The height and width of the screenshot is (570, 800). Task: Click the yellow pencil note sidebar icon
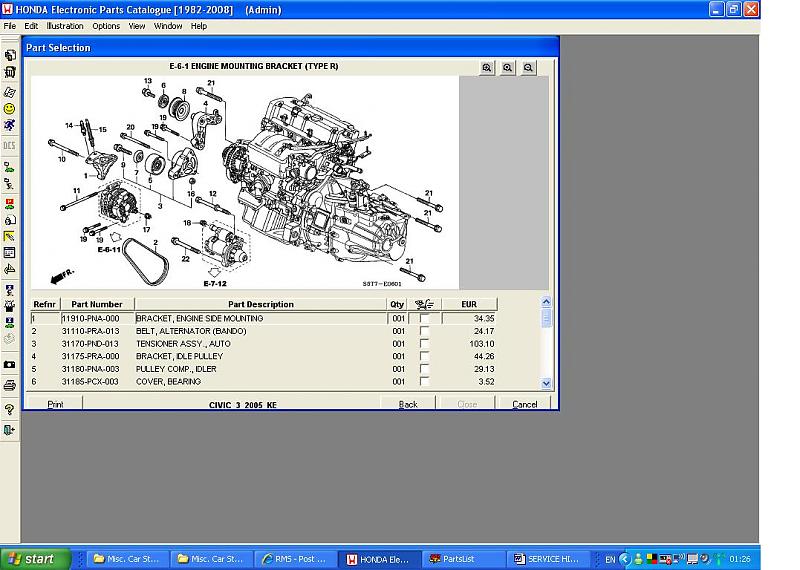click(9, 236)
